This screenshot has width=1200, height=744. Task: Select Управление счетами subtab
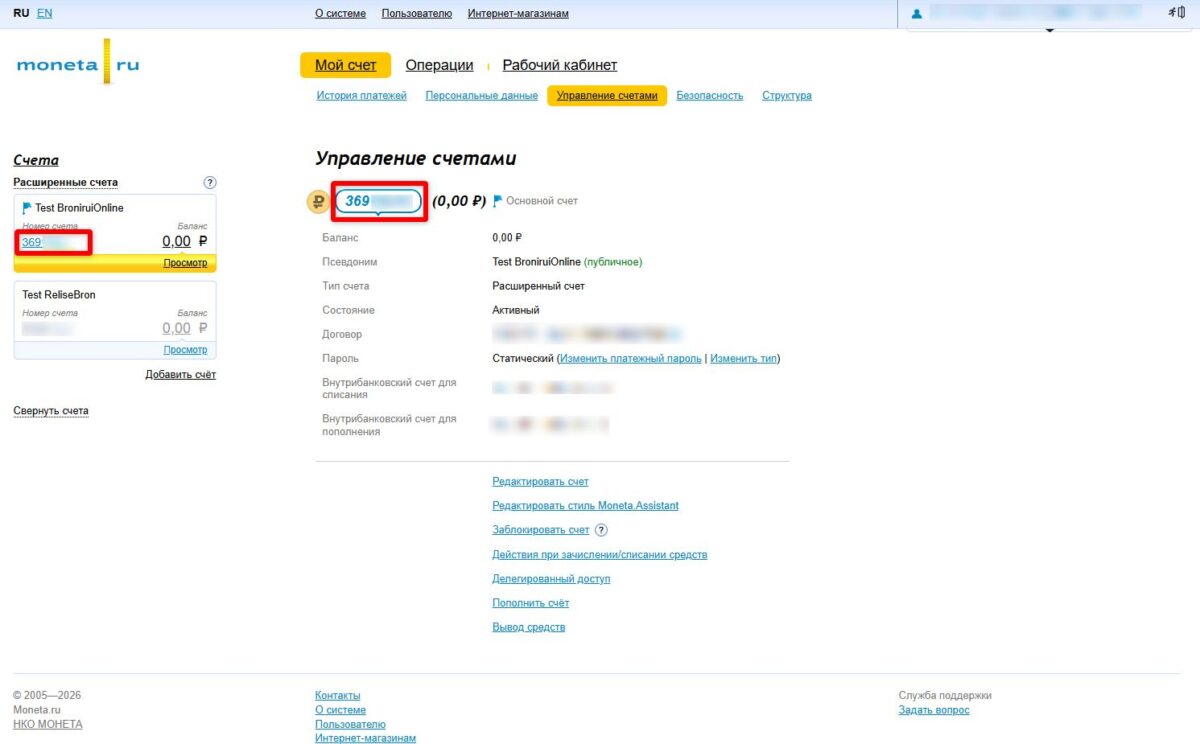[607, 96]
